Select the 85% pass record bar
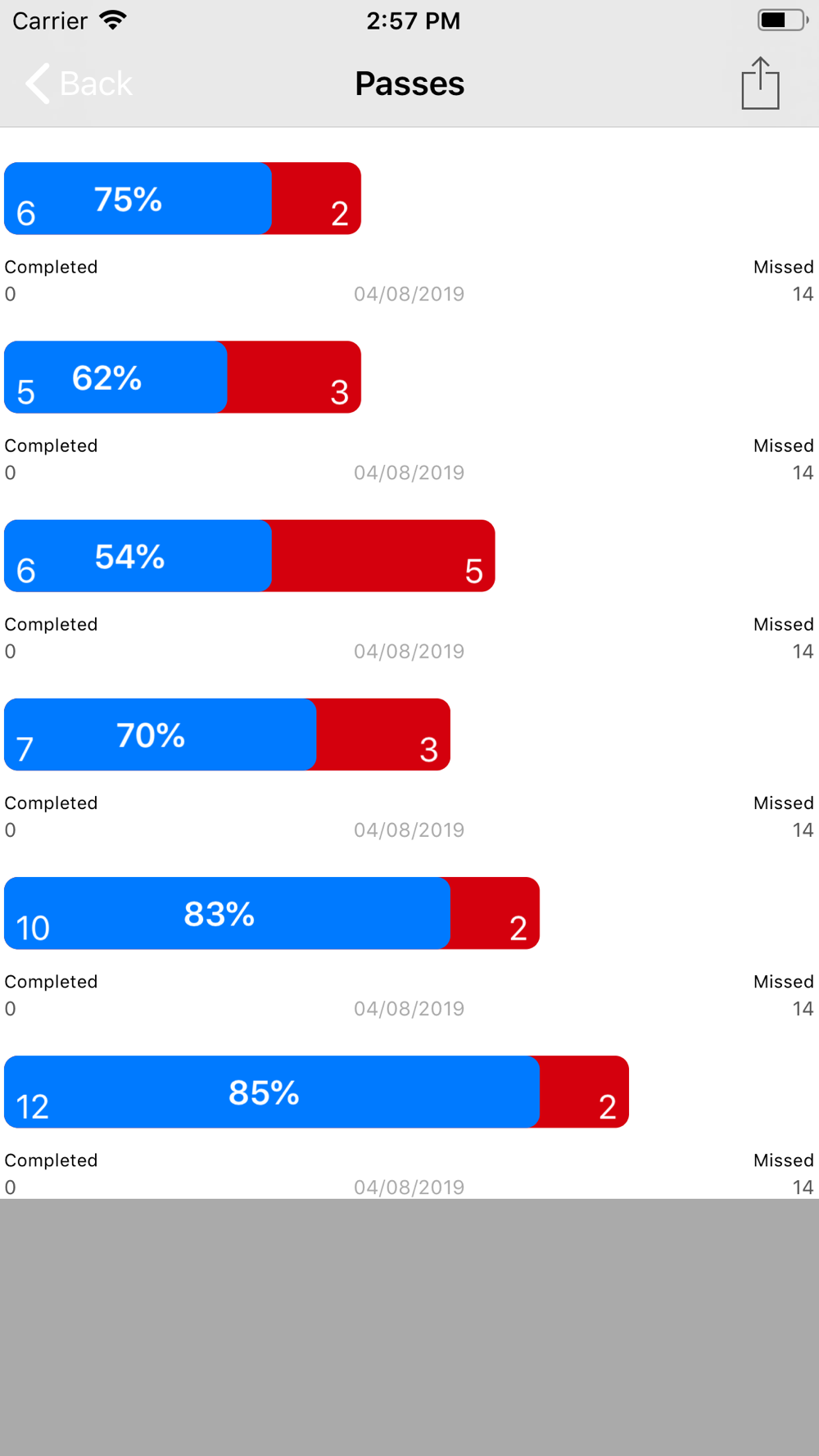Screen dimensions: 819x1456 (316, 1092)
